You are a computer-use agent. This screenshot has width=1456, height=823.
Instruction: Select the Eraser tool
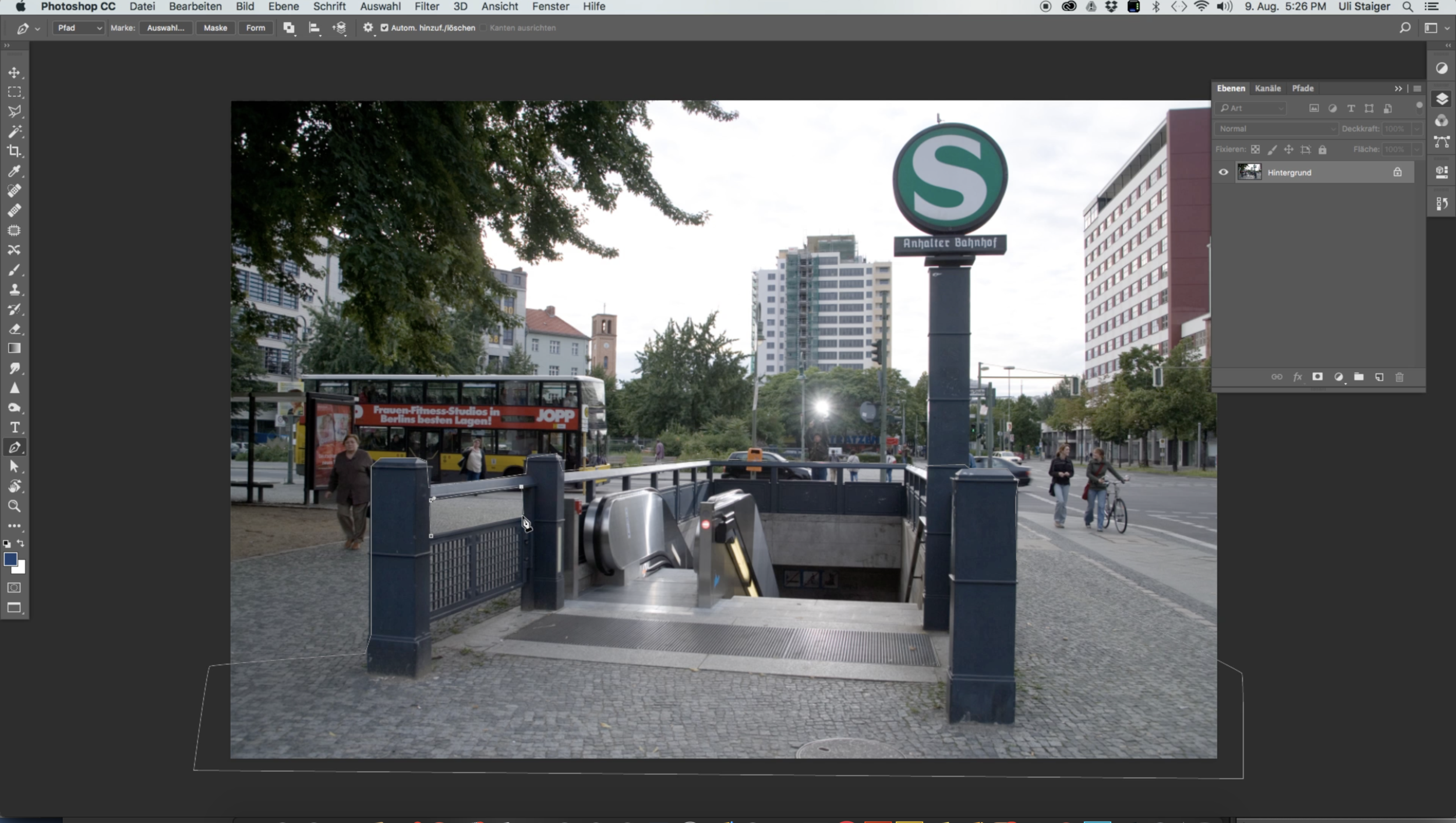tap(15, 329)
